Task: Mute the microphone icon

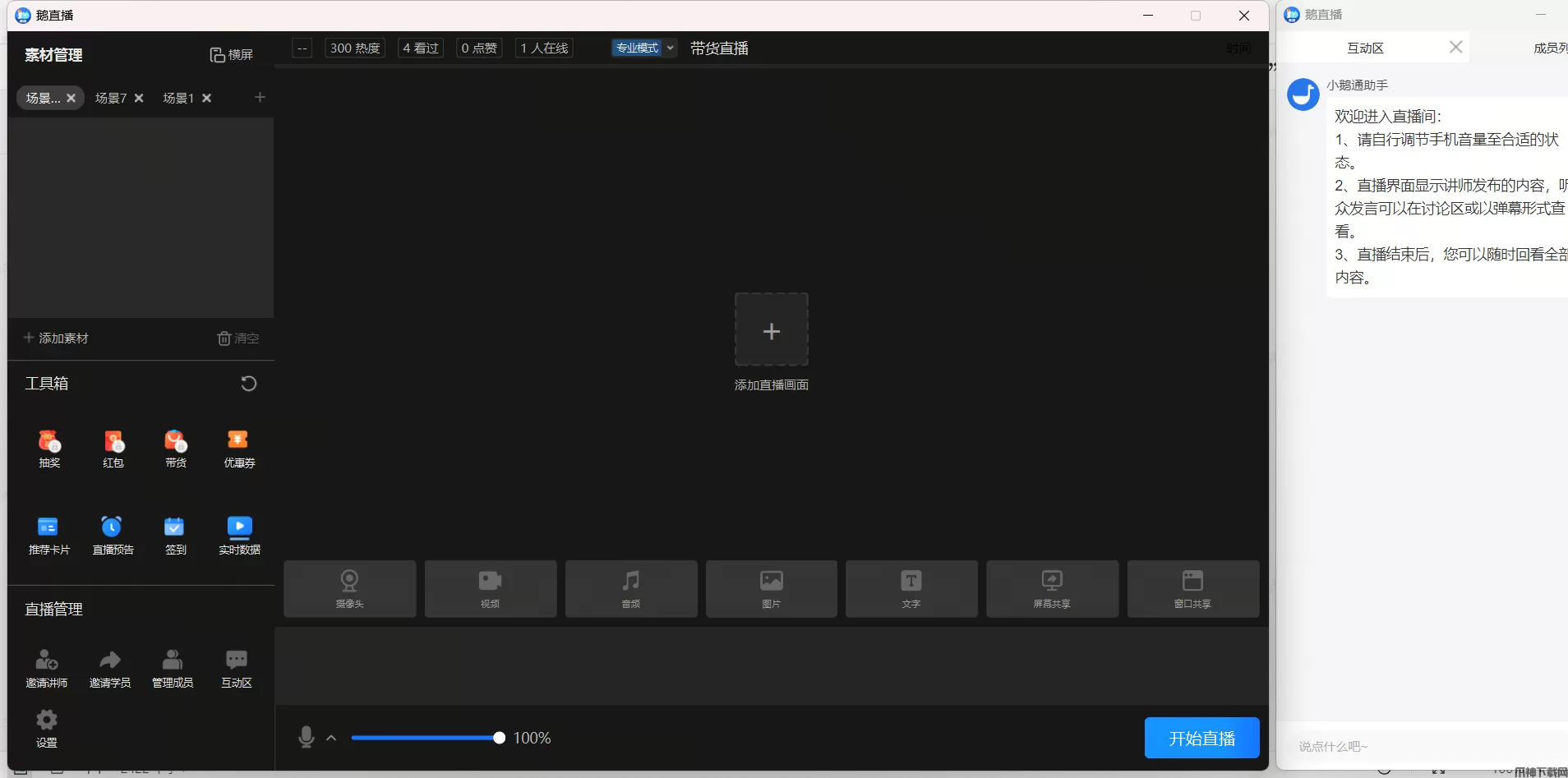Action: point(307,737)
